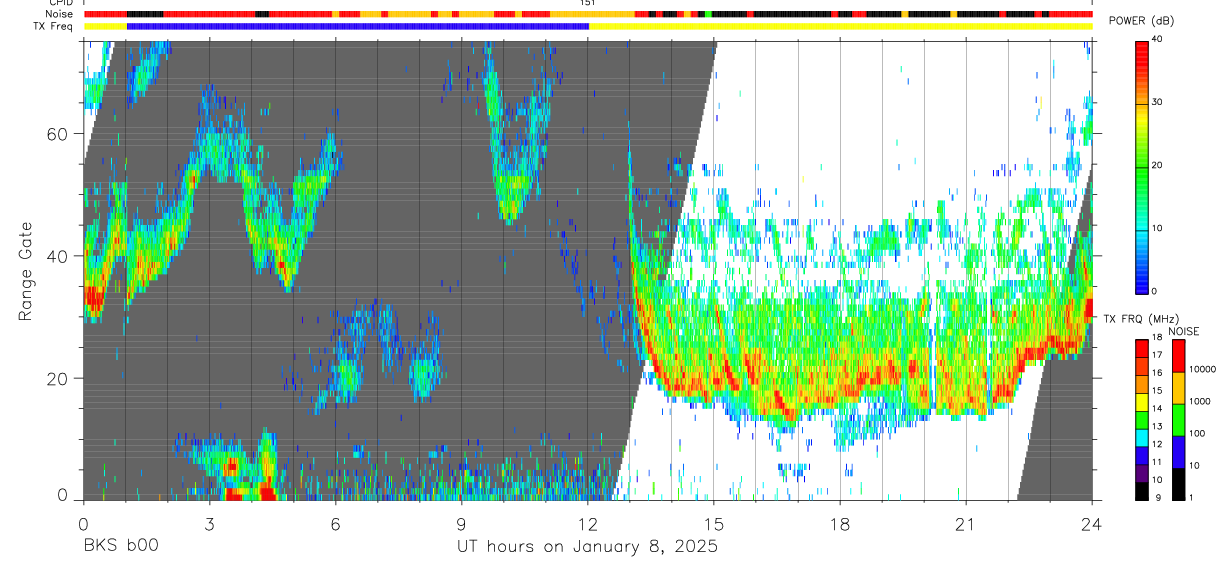Click the UT hours on January 8, 2025 title
This screenshot has height=567, width=1228.
tap(587, 547)
